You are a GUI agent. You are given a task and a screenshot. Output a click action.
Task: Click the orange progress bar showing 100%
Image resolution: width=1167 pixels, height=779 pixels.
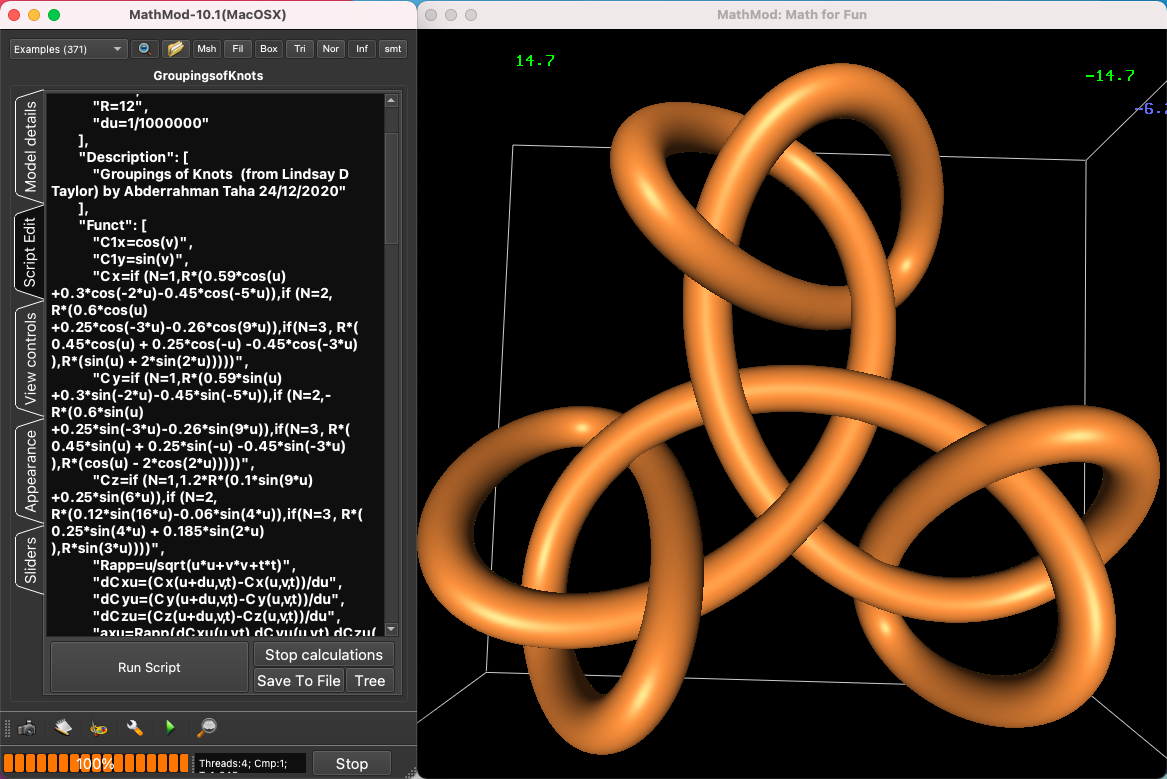point(95,762)
